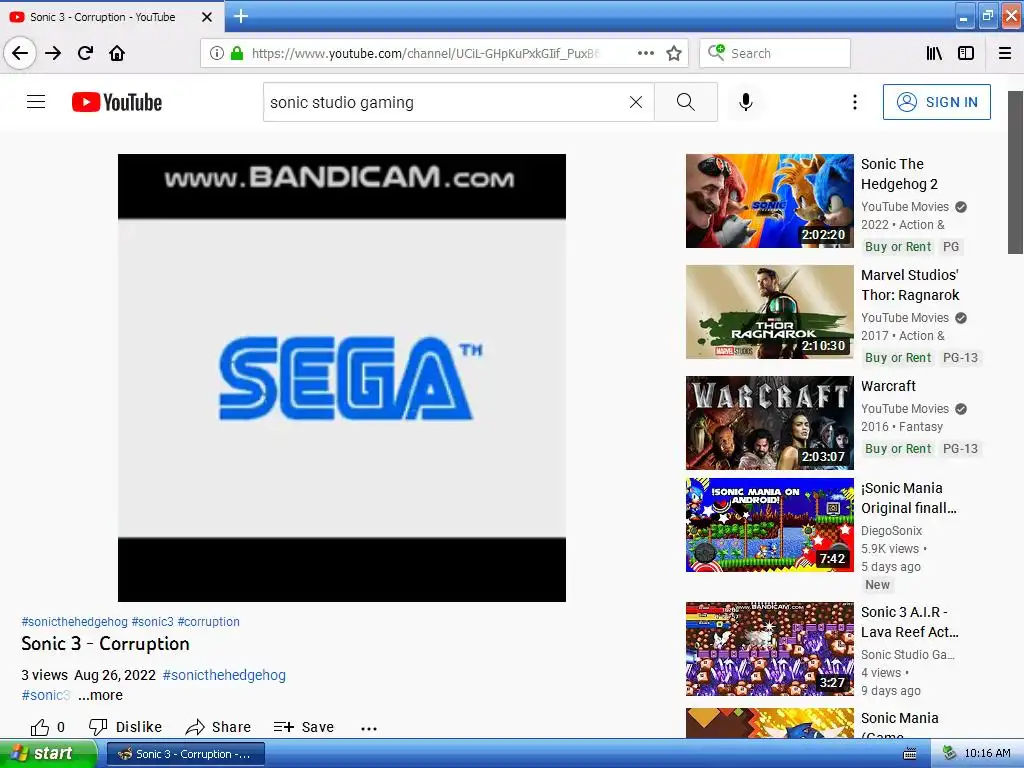Open page actions three-dot menu in address bar
The height and width of the screenshot is (768, 1024).
point(645,54)
